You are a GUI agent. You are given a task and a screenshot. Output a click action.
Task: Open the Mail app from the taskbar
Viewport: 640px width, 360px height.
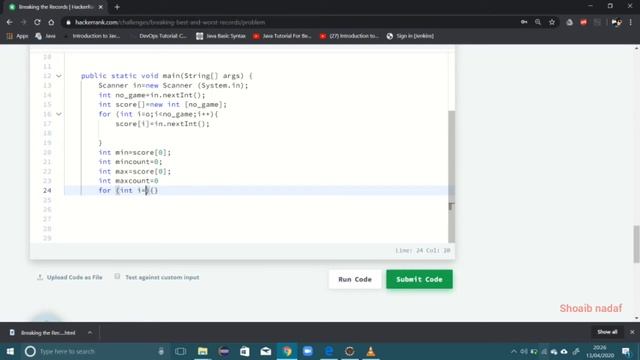(x=266, y=351)
